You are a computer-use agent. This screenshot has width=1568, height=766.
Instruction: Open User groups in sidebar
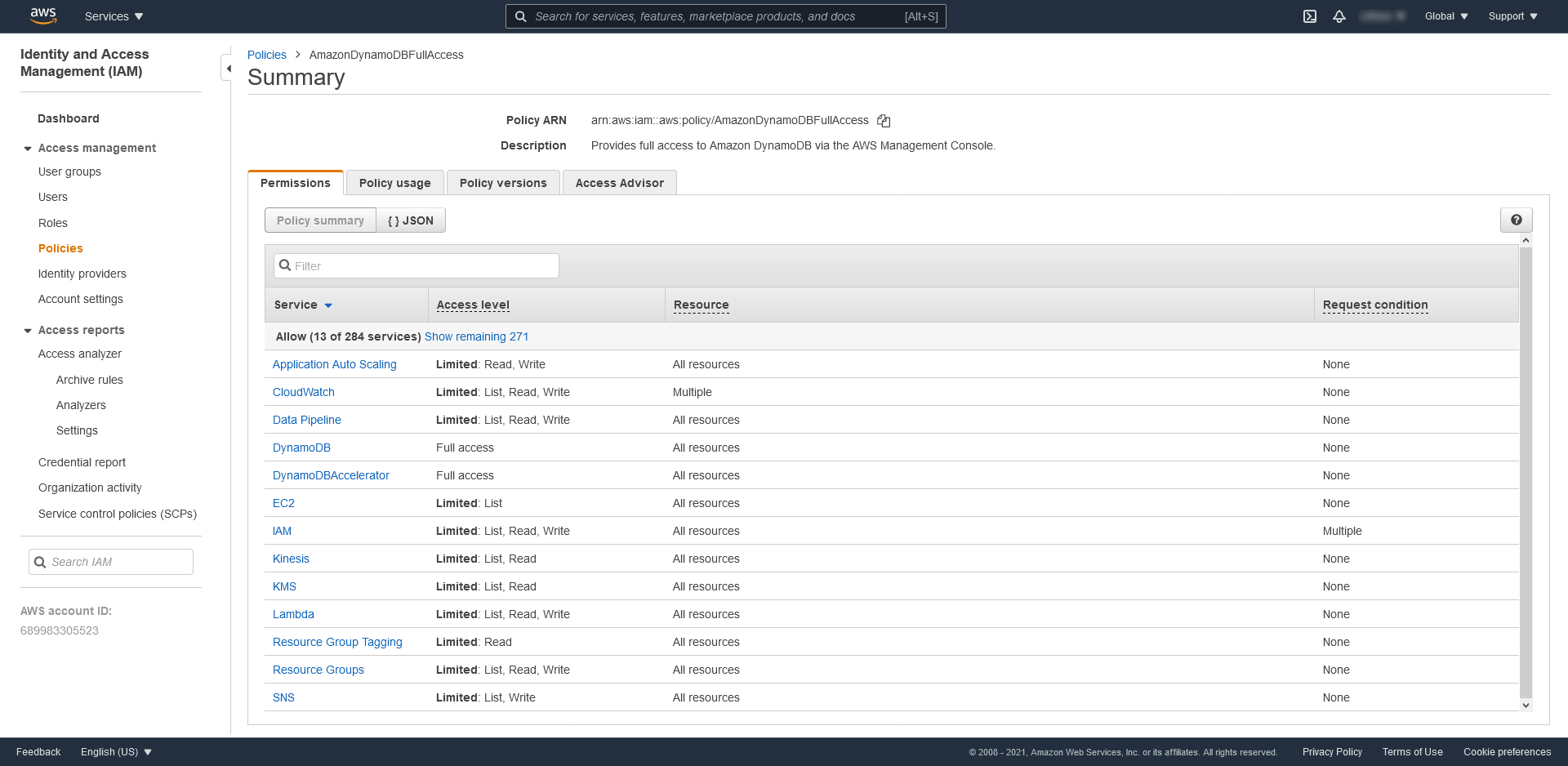pyautogui.click(x=69, y=171)
